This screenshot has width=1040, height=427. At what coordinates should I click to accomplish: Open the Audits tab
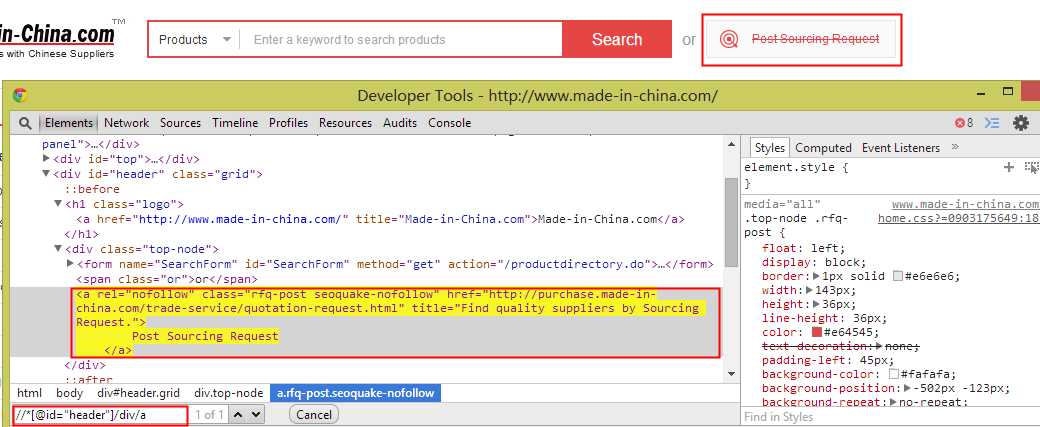pos(400,123)
